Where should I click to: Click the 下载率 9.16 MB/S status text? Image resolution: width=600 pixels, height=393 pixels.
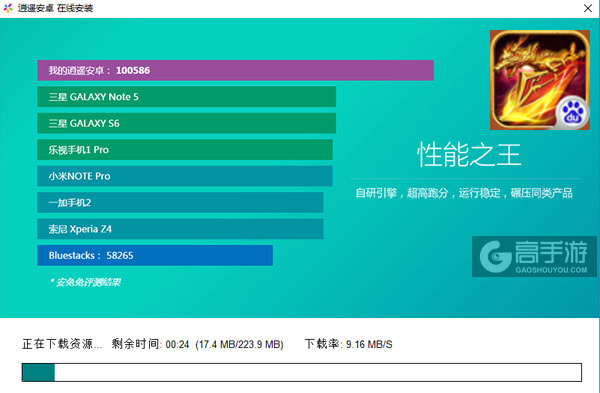[349, 344]
